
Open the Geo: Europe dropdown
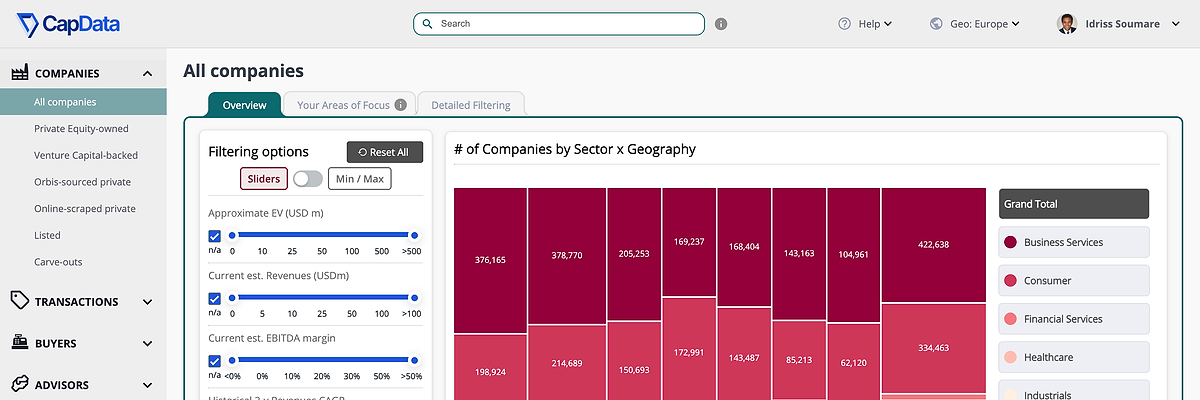(x=975, y=23)
